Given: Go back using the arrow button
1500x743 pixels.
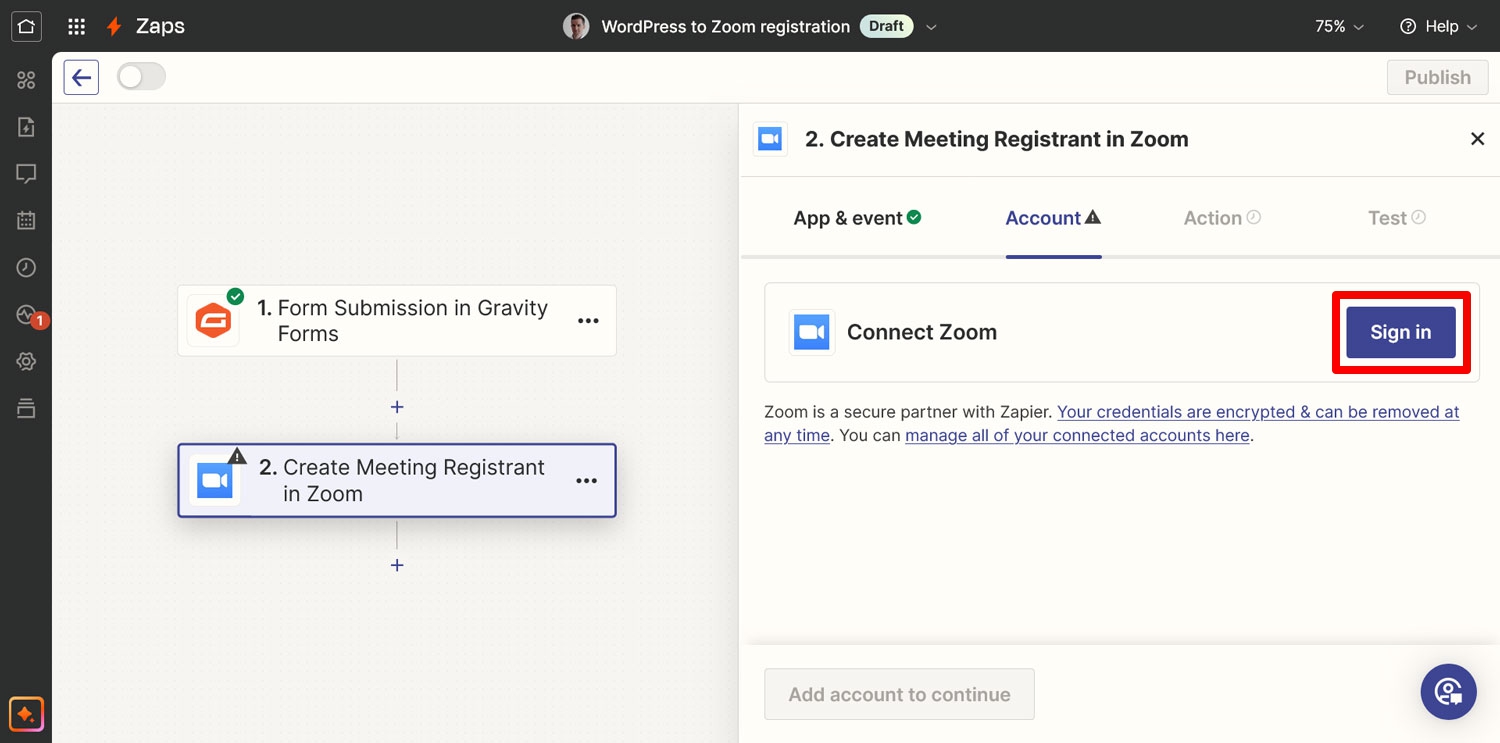Looking at the screenshot, I should click(x=81, y=77).
